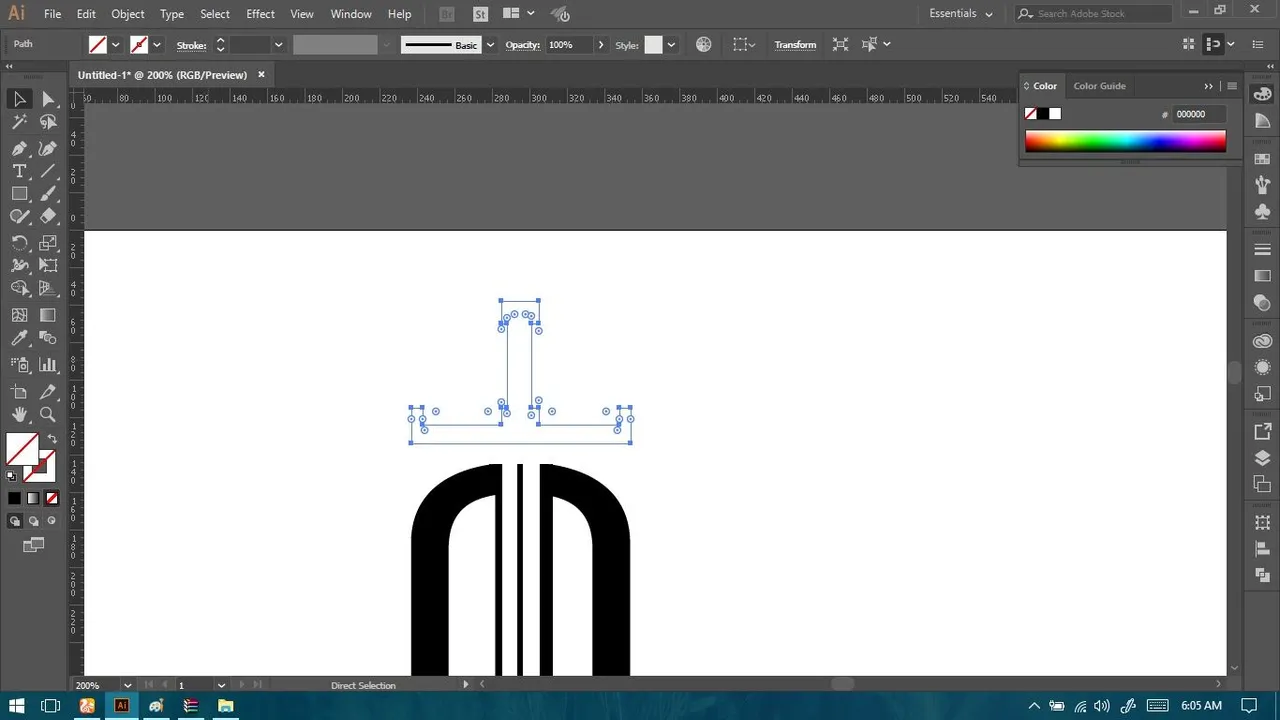The width and height of the screenshot is (1280, 720).
Task: Click the Opacity label link
Action: pyautogui.click(x=522, y=45)
